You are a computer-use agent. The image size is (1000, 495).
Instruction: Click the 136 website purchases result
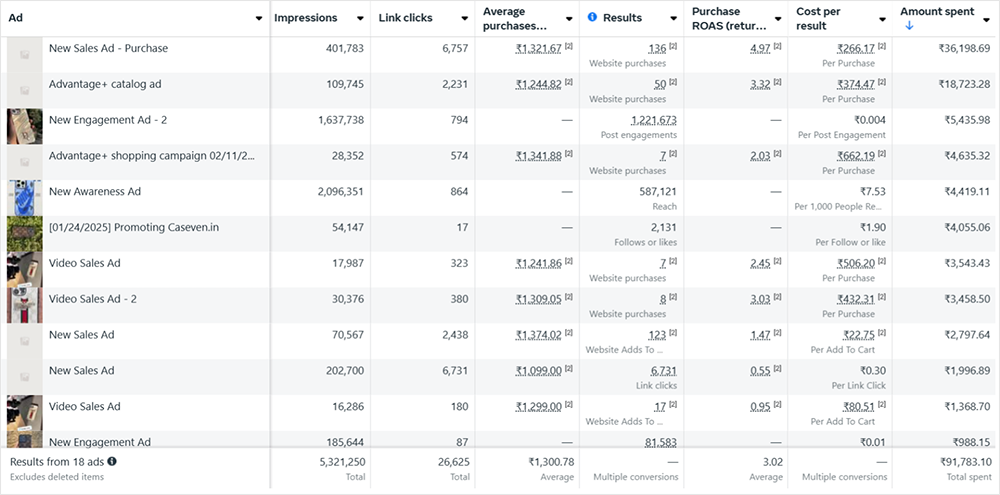tap(656, 48)
